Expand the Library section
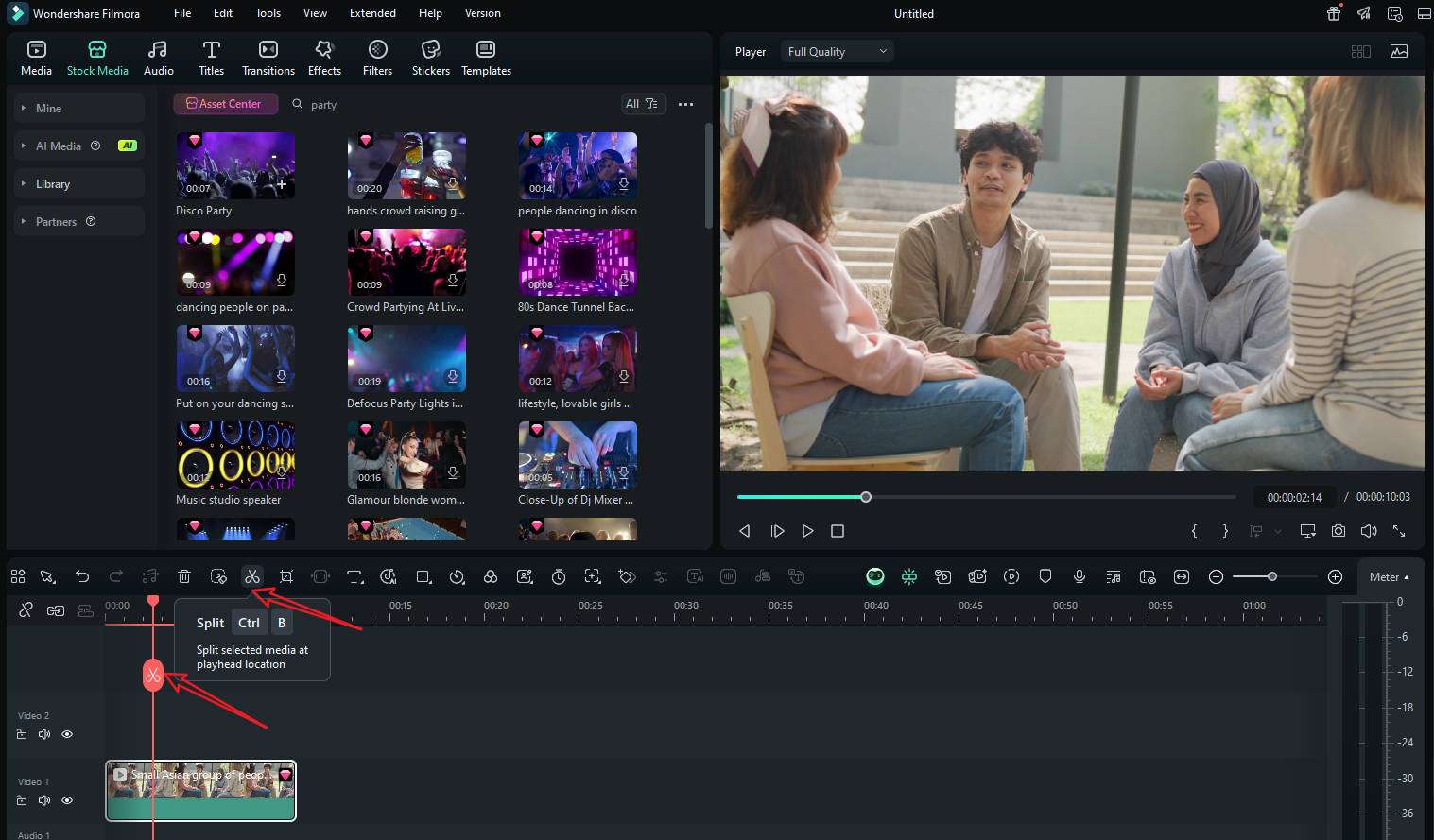The height and width of the screenshot is (840, 1434). point(79,183)
